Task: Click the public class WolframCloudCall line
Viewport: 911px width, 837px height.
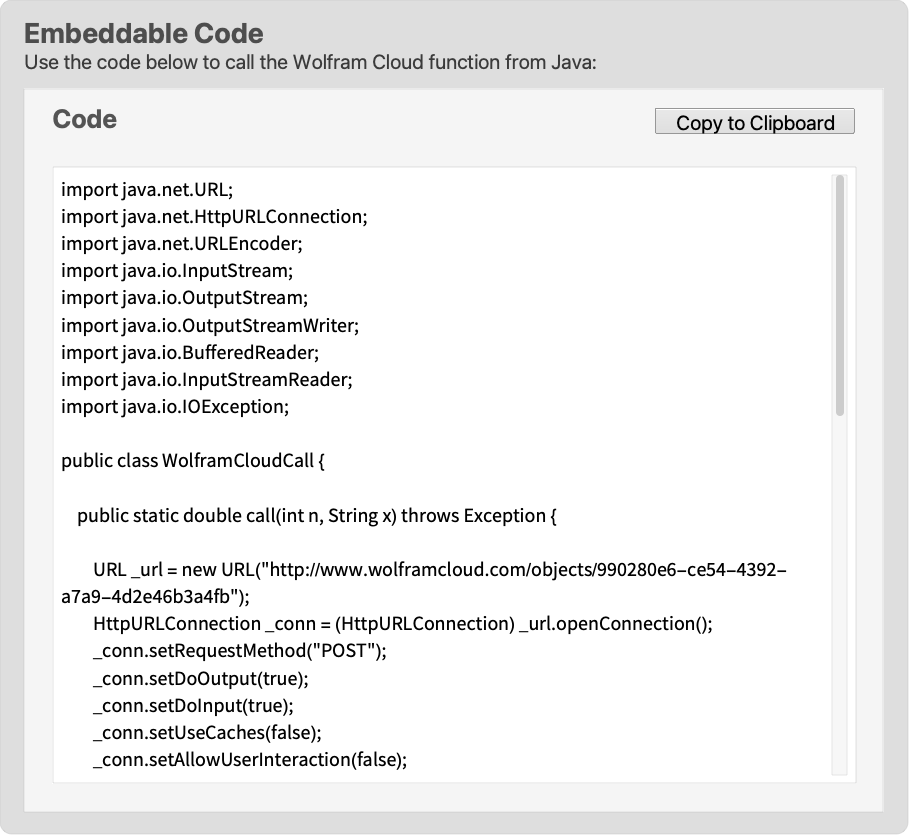Action: click(x=193, y=461)
